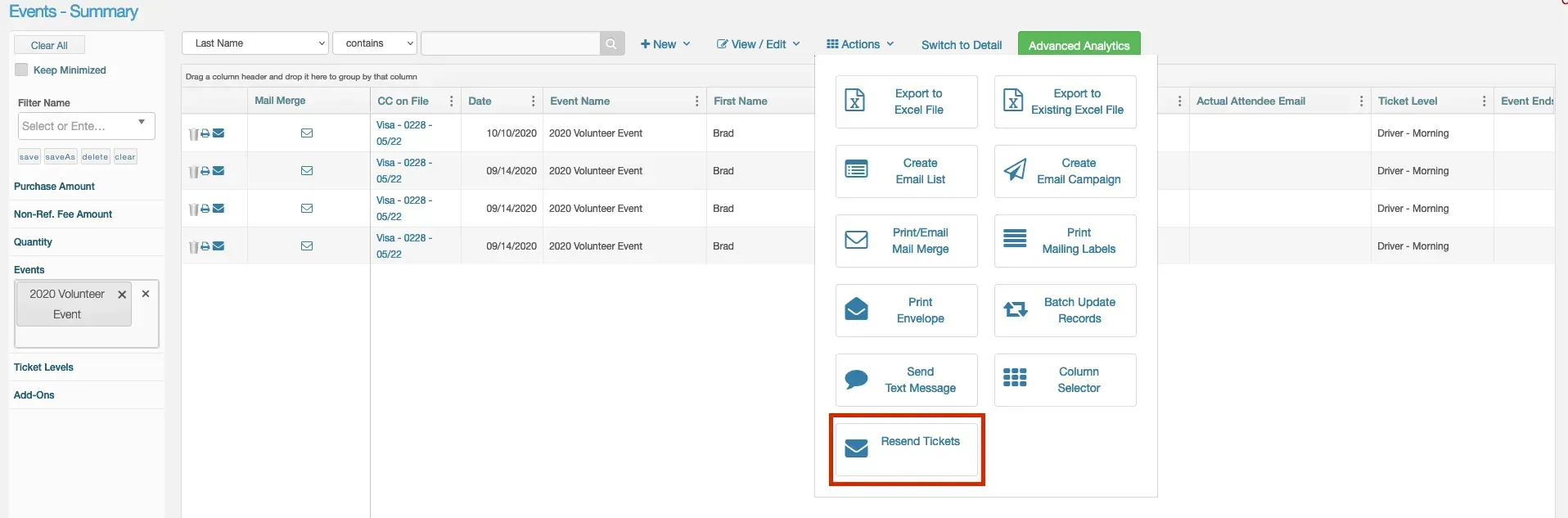Sort by Ticket Level column header
Viewport: 1568px width, 518px height.
1408,101
